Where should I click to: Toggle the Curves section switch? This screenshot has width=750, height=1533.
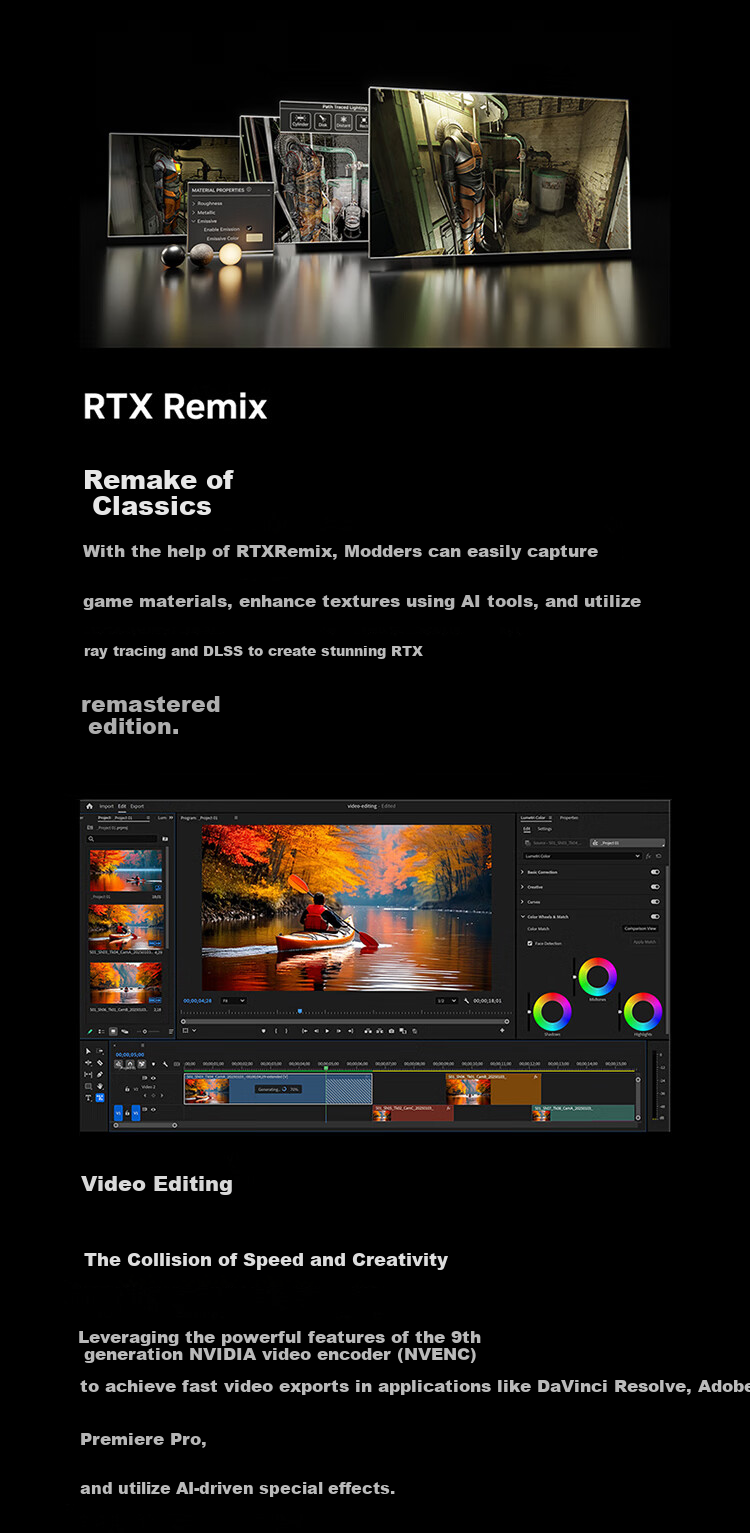(655, 902)
